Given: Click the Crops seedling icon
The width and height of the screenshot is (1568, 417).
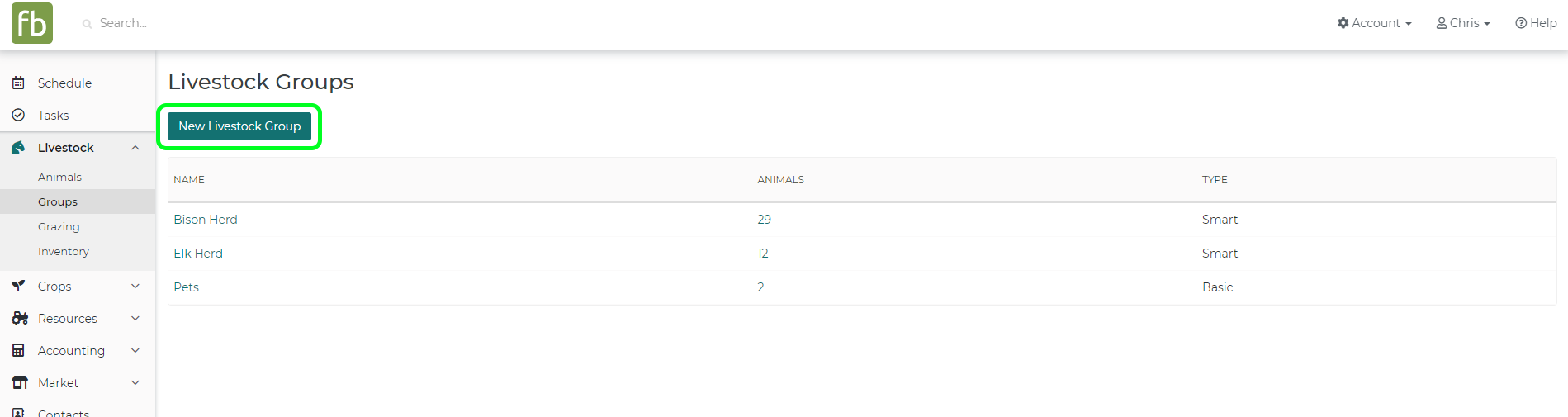Looking at the screenshot, I should pyautogui.click(x=18, y=287).
